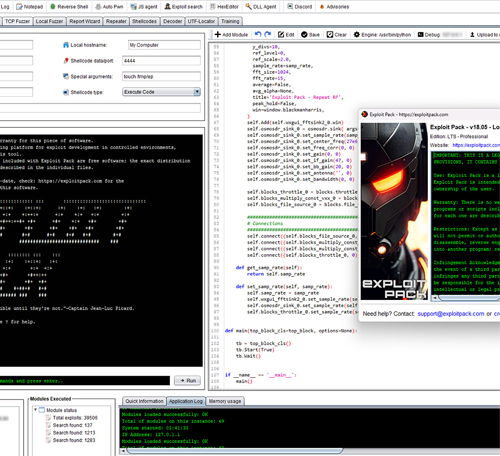This screenshot has height=456, width=500.
Task: Save the current module code
Action: [310, 35]
